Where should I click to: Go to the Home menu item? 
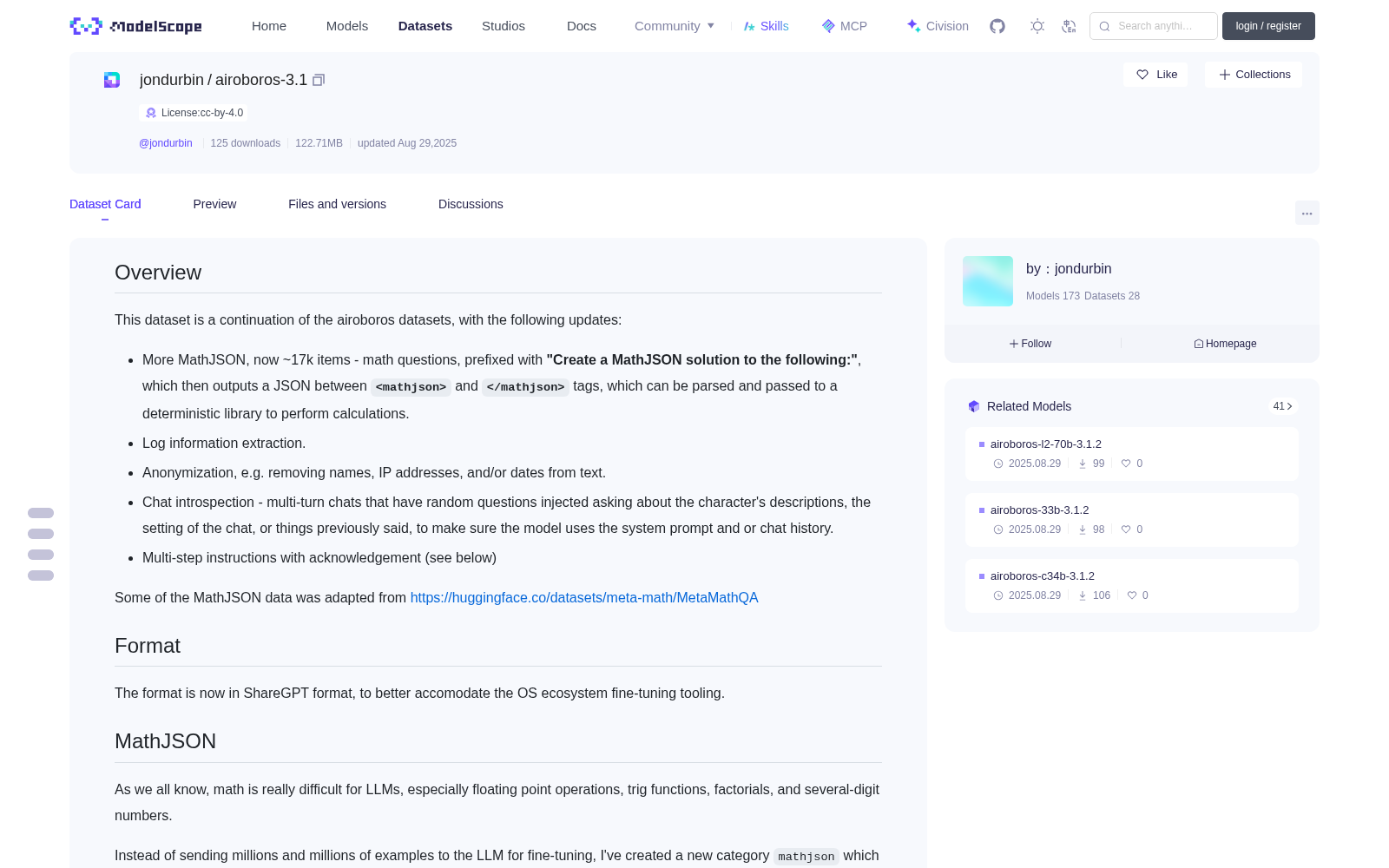coord(269,26)
